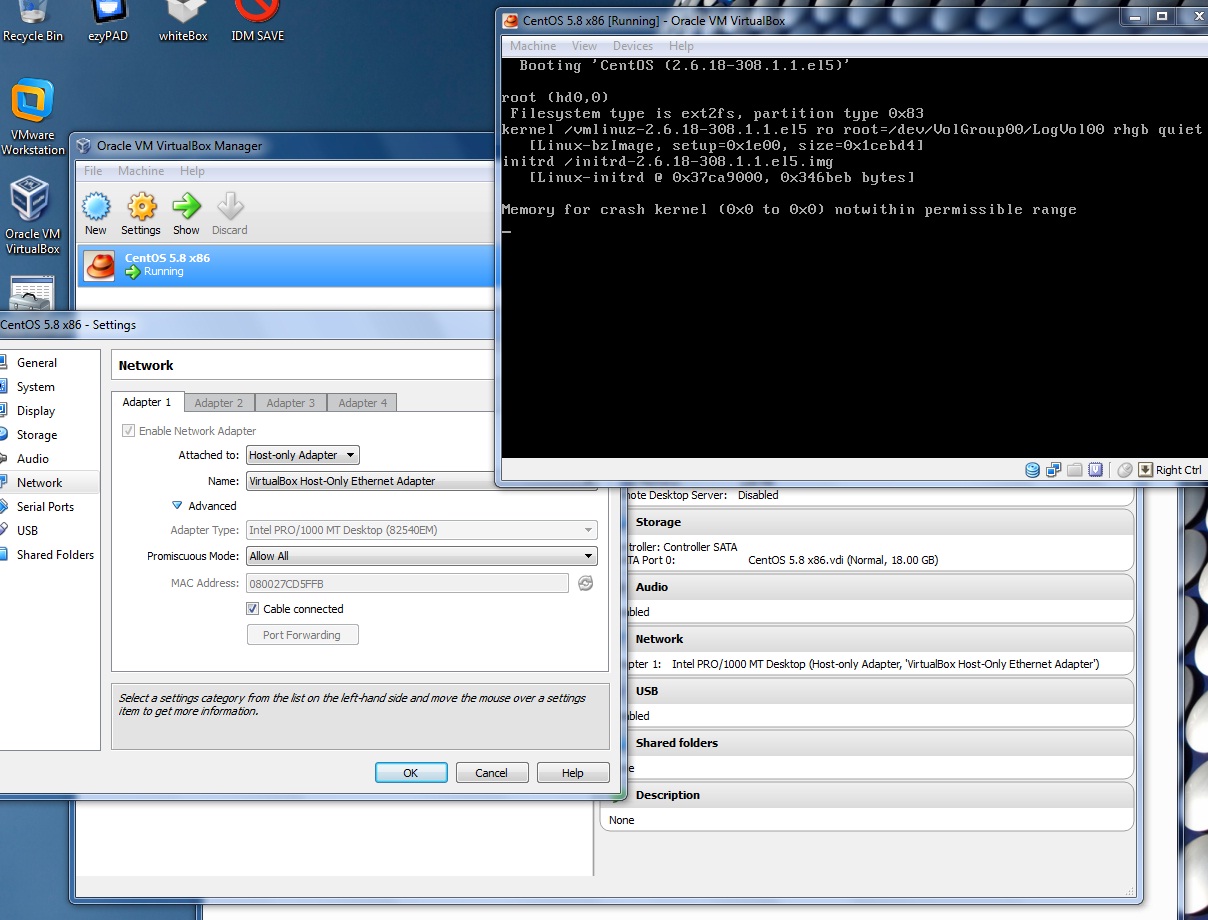Select the Serial Ports settings category
The height and width of the screenshot is (920, 1208).
45,507
